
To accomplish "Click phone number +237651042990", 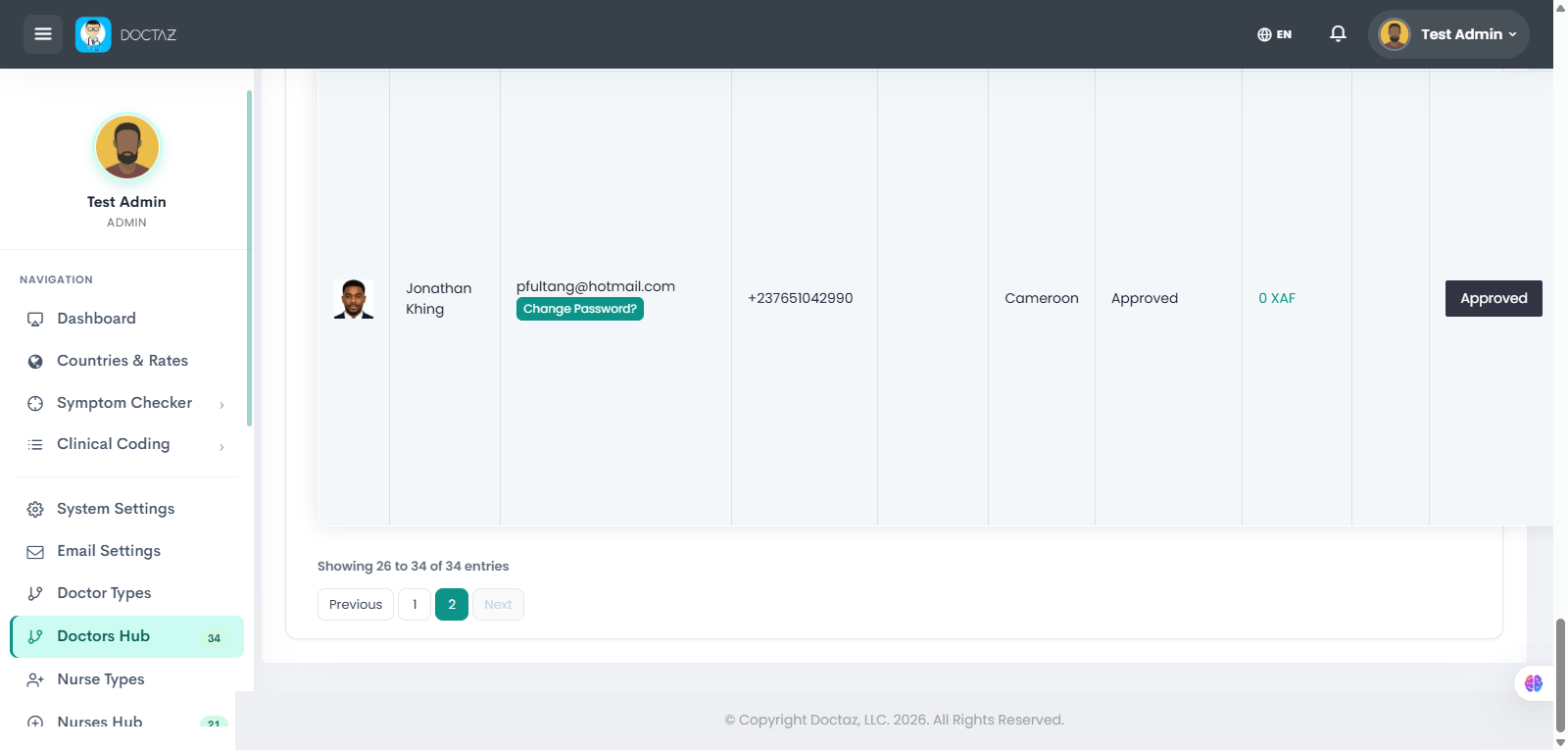I will 801,298.
